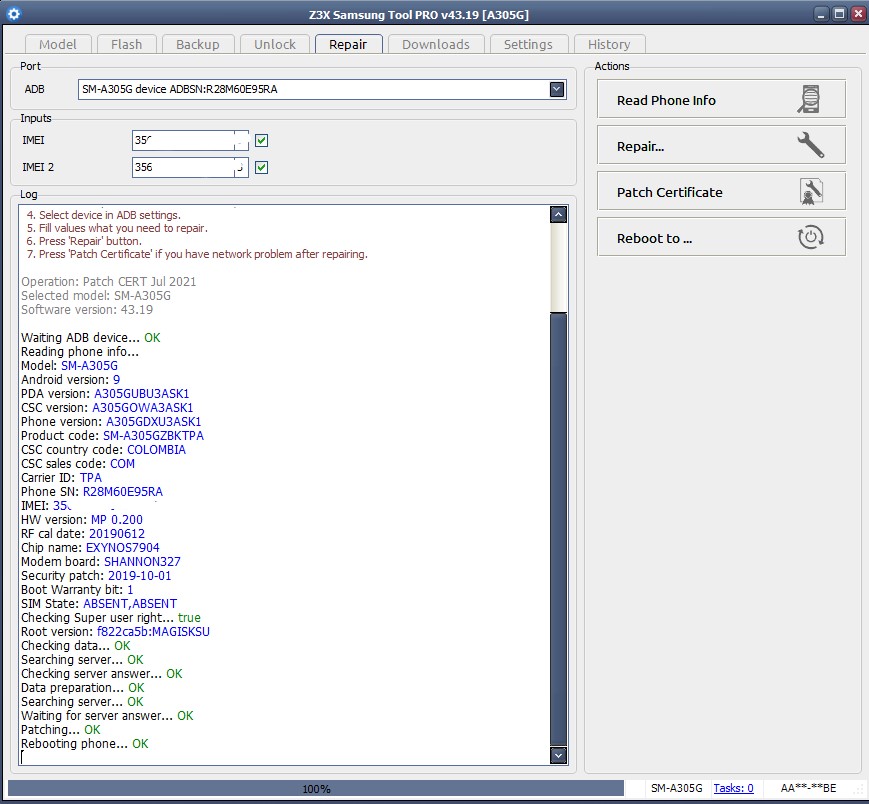Select the Repair tab
The height and width of the screenshot is (804, 869).
348,44
